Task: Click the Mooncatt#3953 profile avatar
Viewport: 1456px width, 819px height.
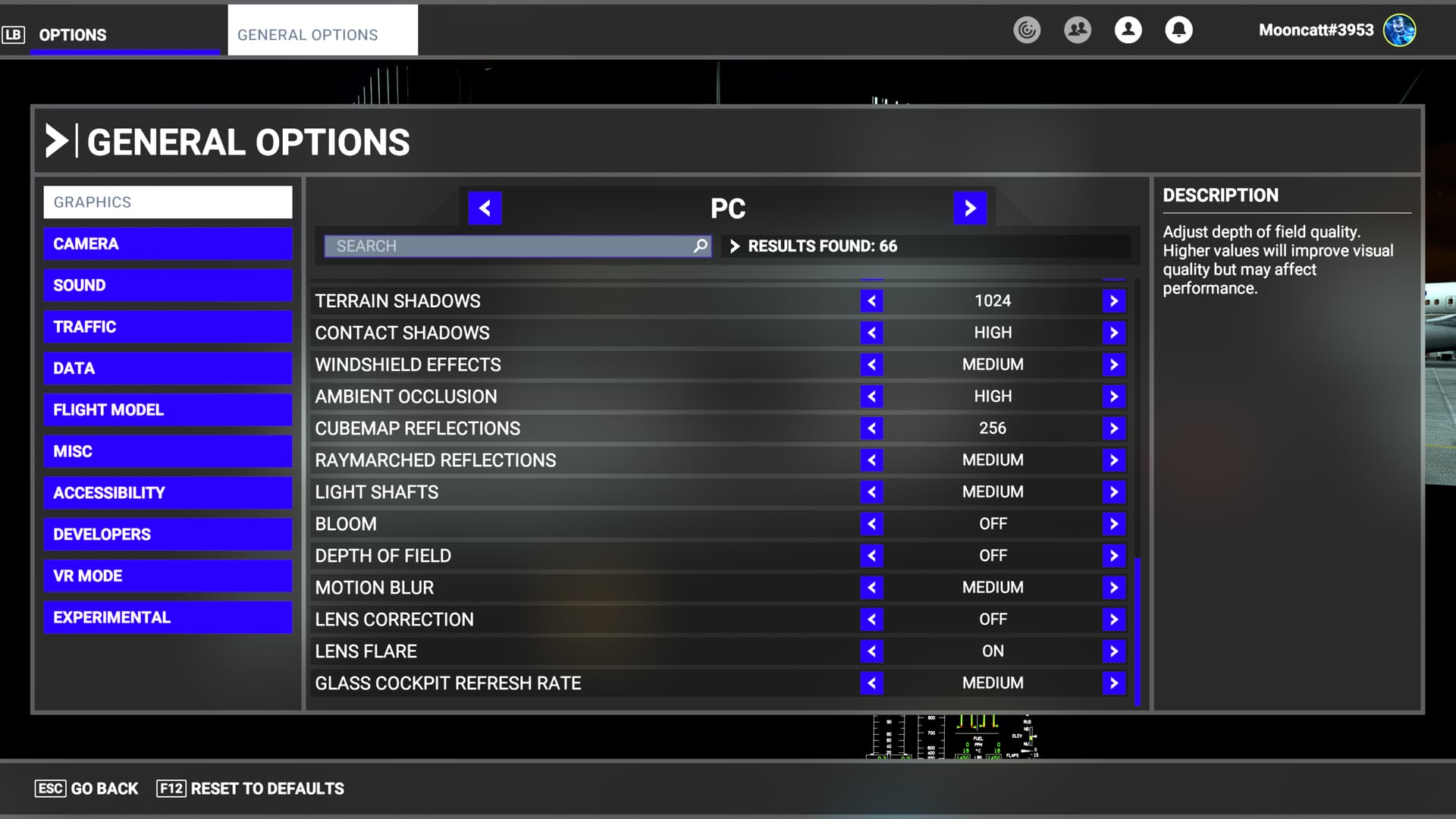Action: tap(1399, 30)
